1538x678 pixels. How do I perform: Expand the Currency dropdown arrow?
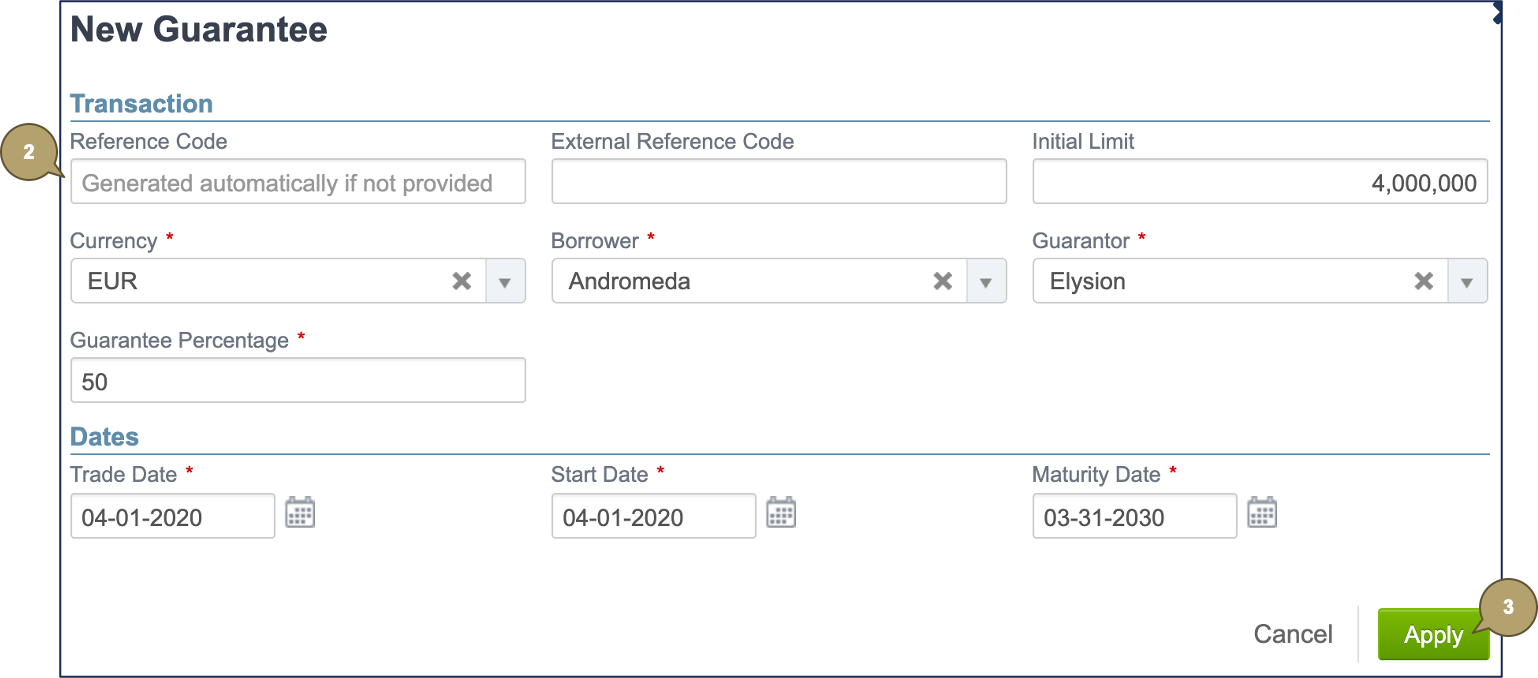pyautogui.click(x=505, y=282)
